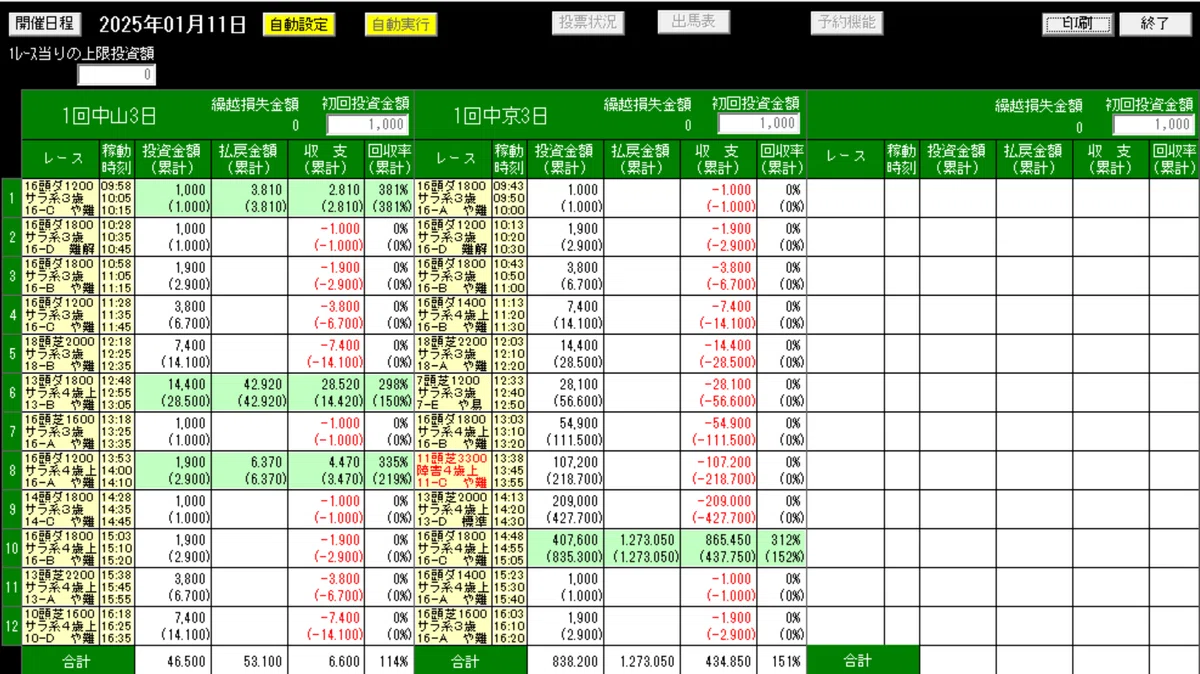
Task: Click the green row number 6 label
Action: (x=11, y=392)
